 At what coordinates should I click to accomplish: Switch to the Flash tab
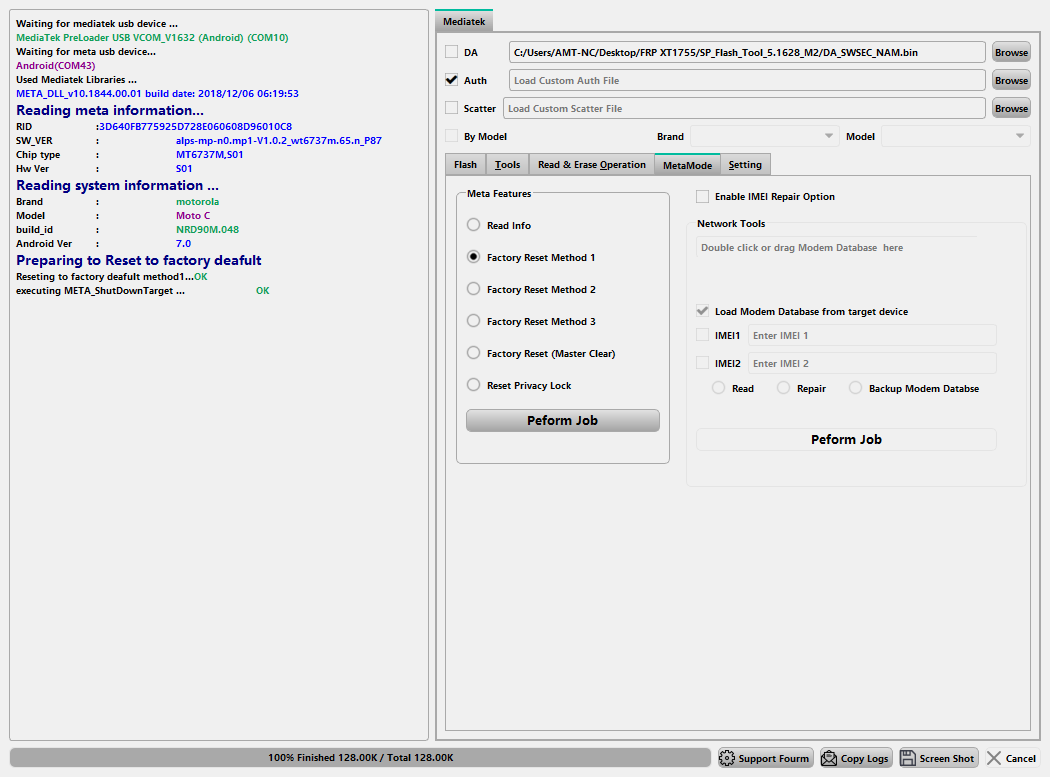click(465, 165)
